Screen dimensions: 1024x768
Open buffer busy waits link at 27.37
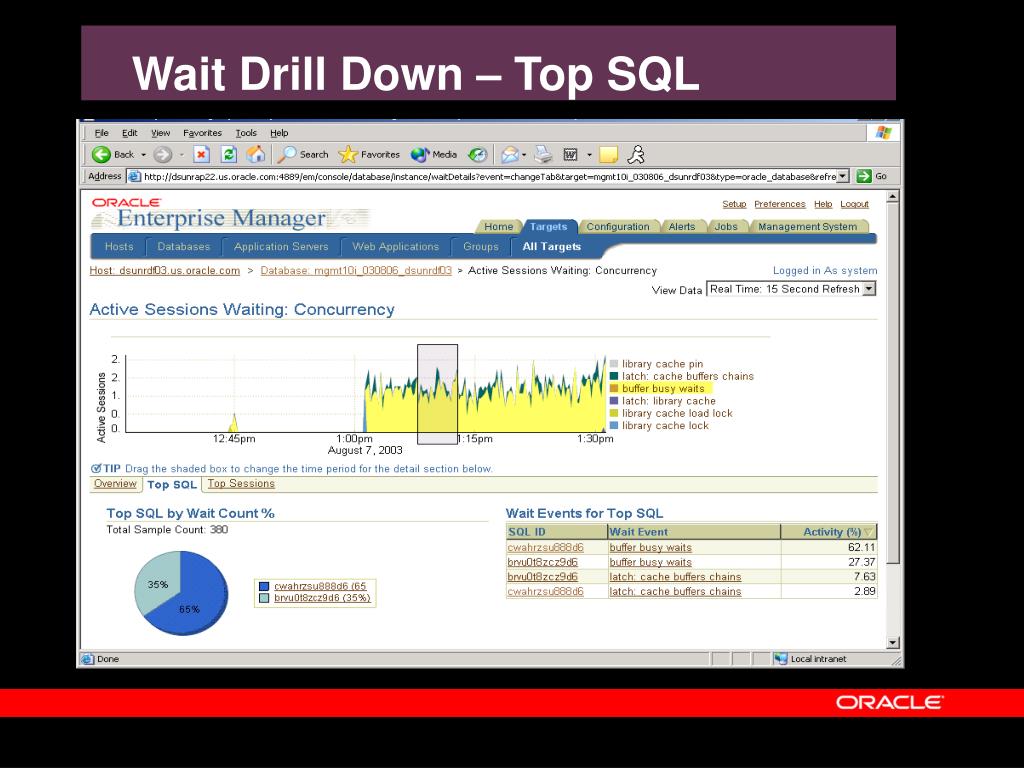click(650, 562)
